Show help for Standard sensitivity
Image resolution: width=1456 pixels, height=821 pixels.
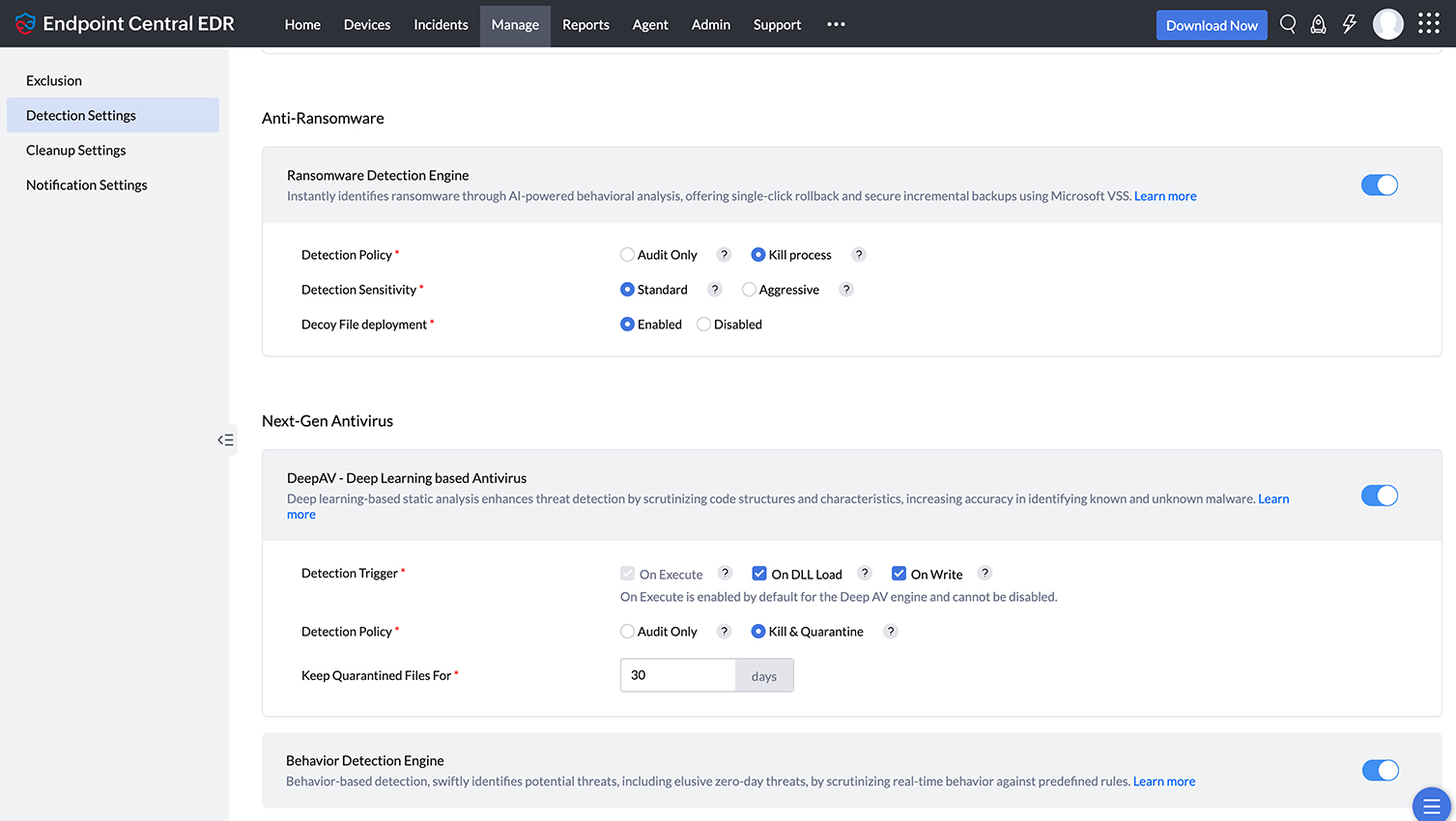pos(715,290)
